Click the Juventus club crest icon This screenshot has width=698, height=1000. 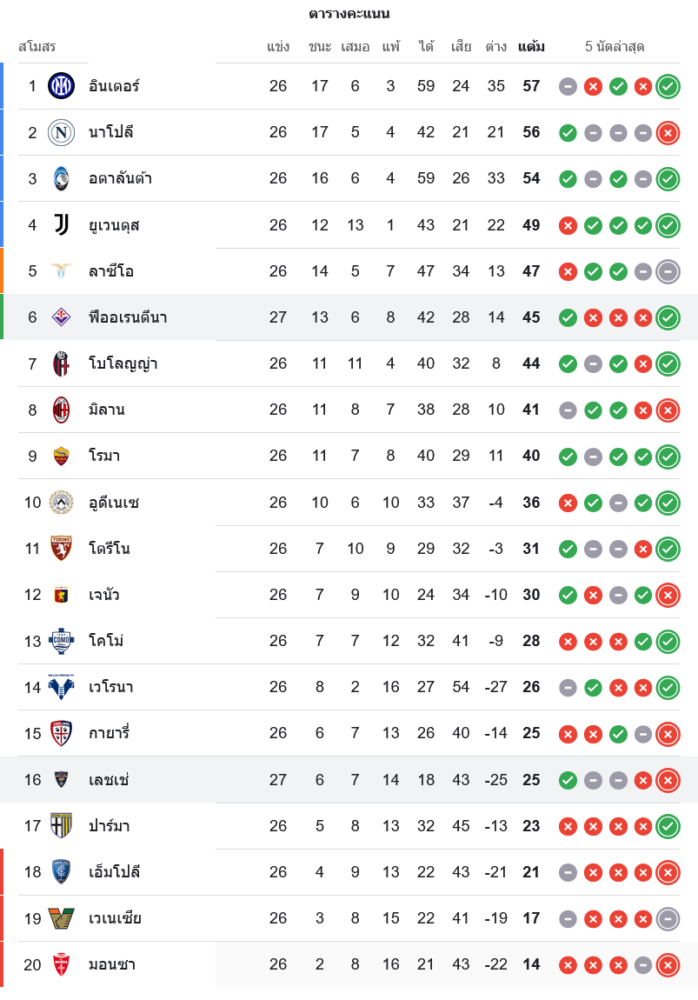[61, 225]
